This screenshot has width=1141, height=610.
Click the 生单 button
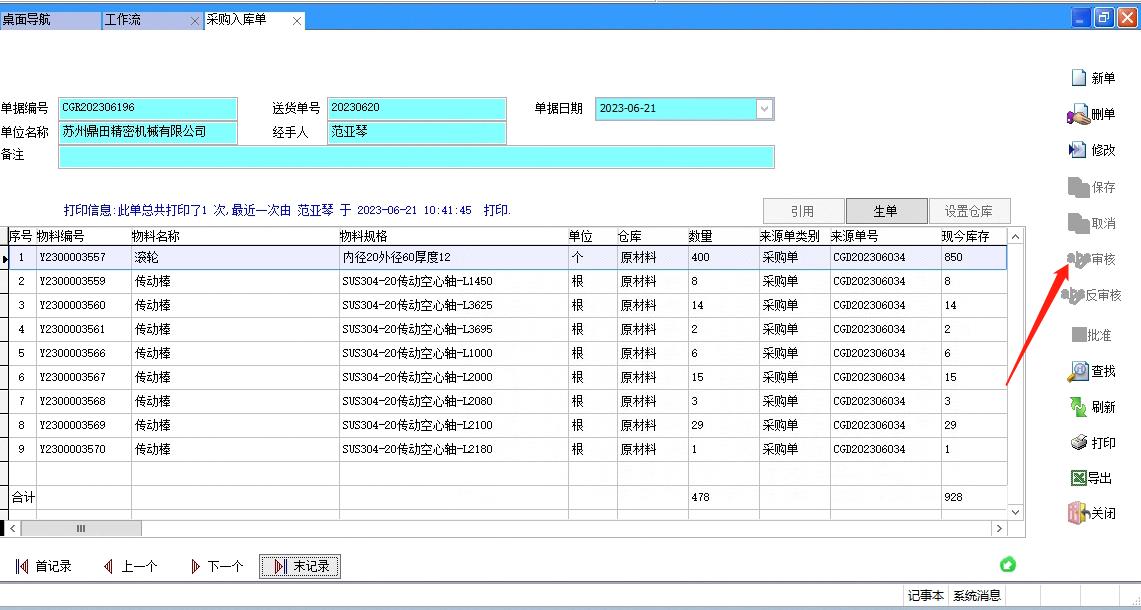tap(885, 211)
